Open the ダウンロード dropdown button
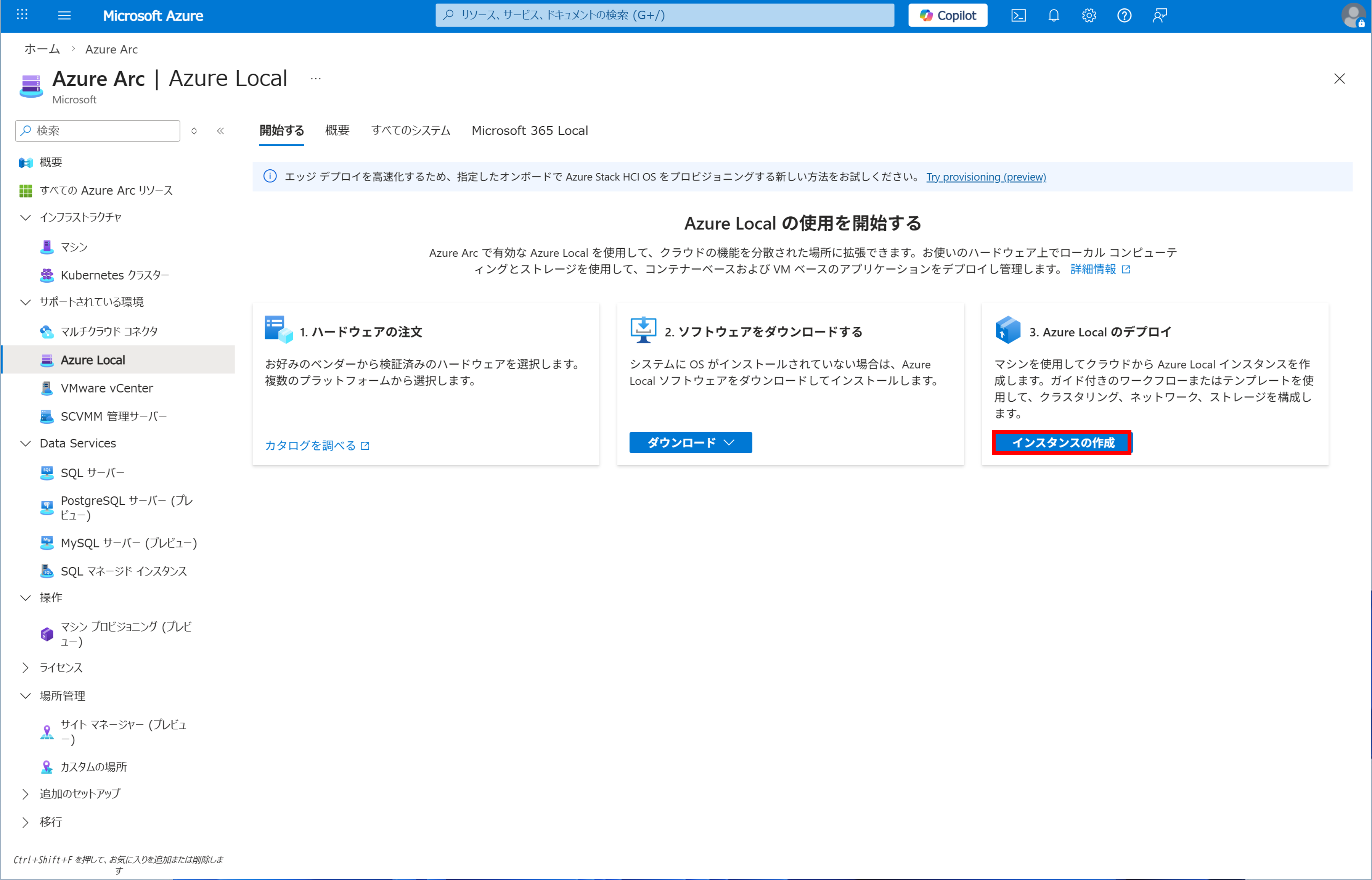 690,442
